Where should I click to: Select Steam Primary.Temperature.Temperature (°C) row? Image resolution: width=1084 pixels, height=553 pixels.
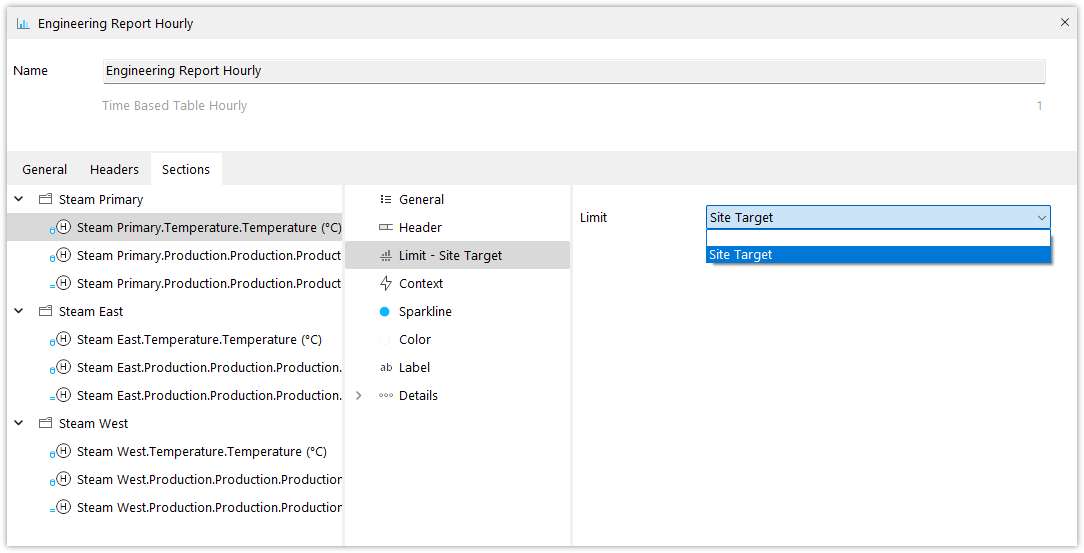tap(175, 227)
